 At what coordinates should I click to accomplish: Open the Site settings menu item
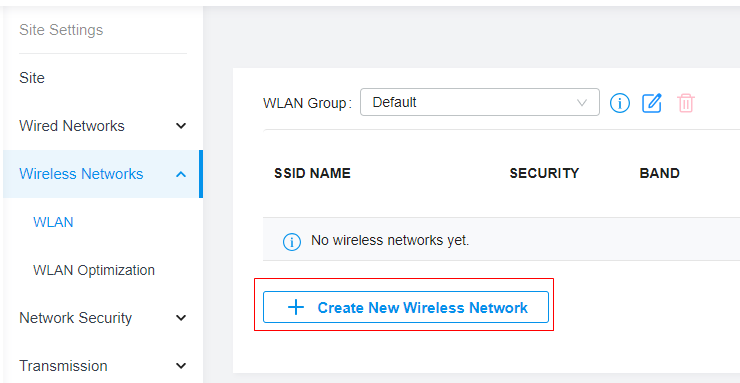coord(32,78)
